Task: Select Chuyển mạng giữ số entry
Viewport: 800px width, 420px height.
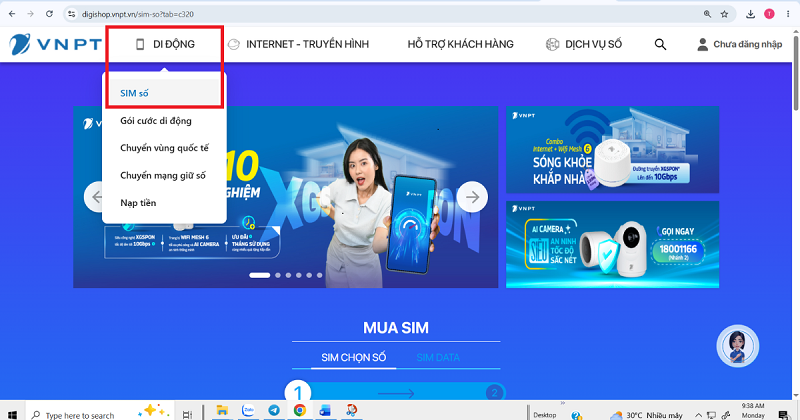Action: click(163, 176)
